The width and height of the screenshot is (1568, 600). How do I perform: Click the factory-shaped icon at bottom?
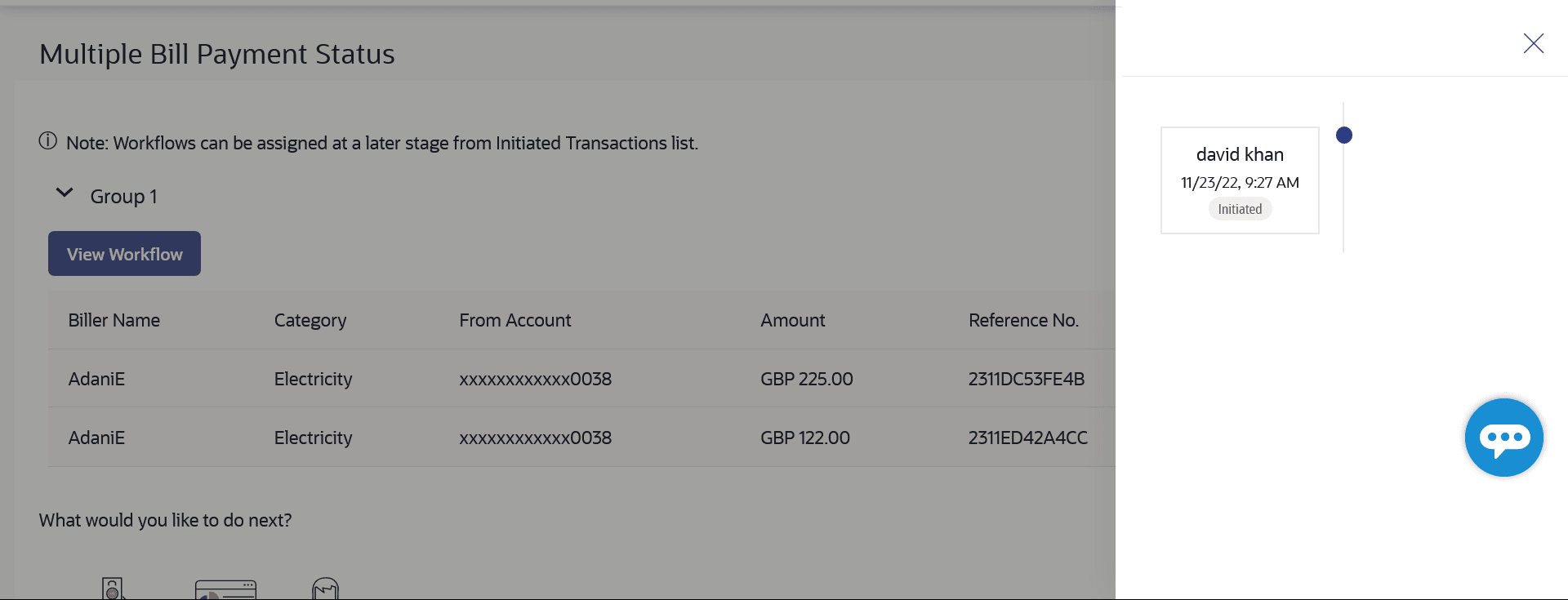point(325,589)
